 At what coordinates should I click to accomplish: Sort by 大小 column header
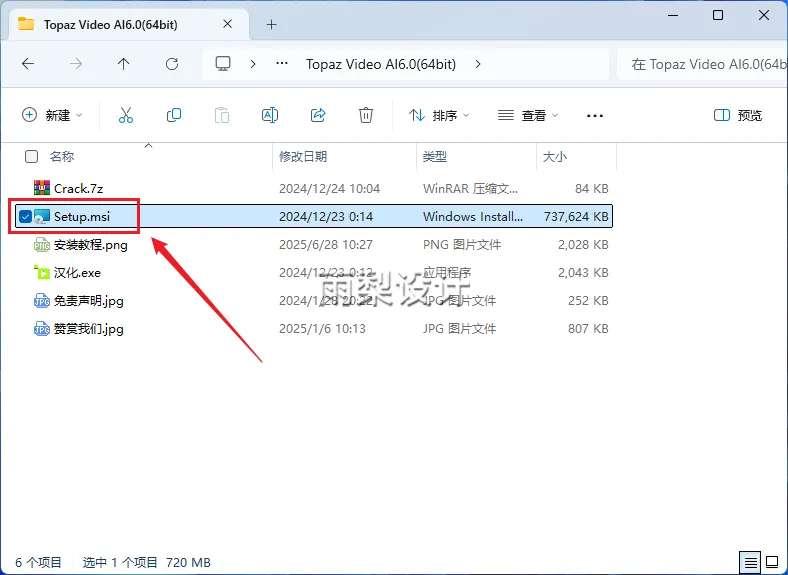click(x=555, y=156)
